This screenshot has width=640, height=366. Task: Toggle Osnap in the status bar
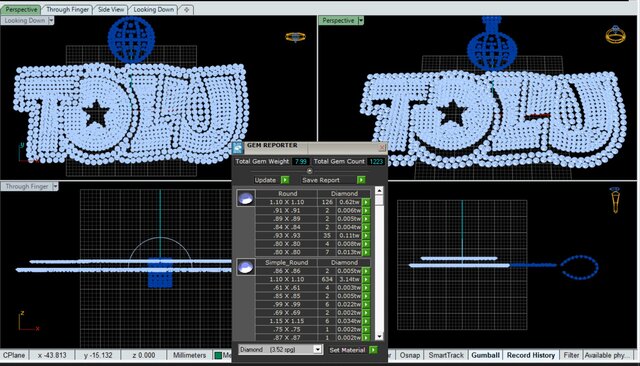409,355
